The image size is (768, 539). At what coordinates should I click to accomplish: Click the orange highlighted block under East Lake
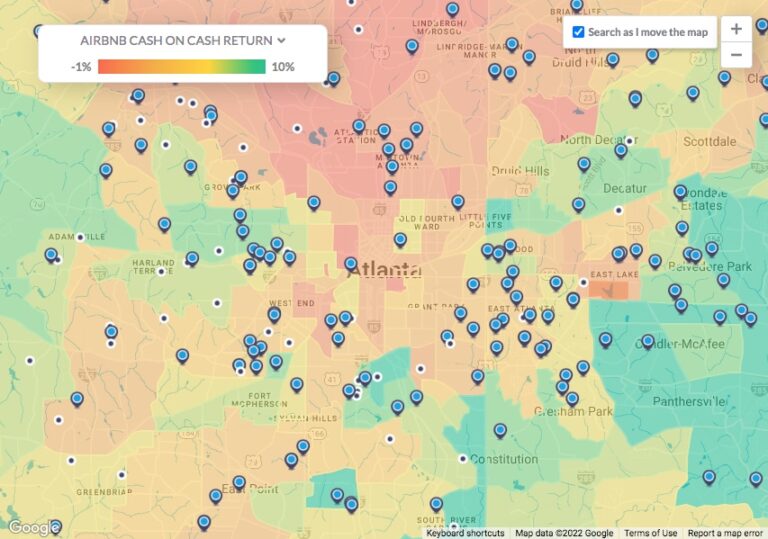(x=608, y=288)
